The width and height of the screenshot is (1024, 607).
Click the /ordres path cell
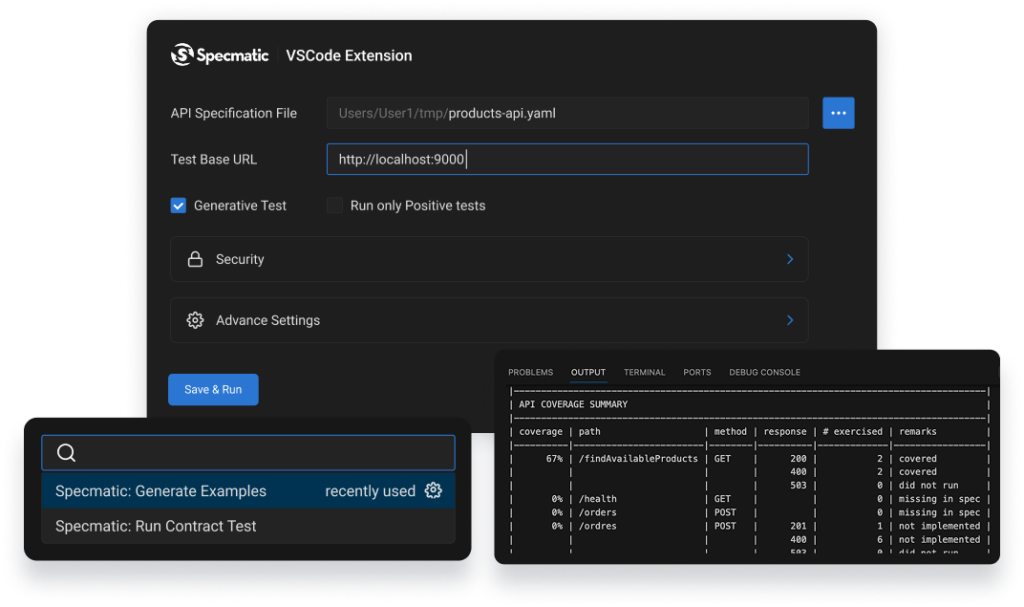(x=598, y=526)
